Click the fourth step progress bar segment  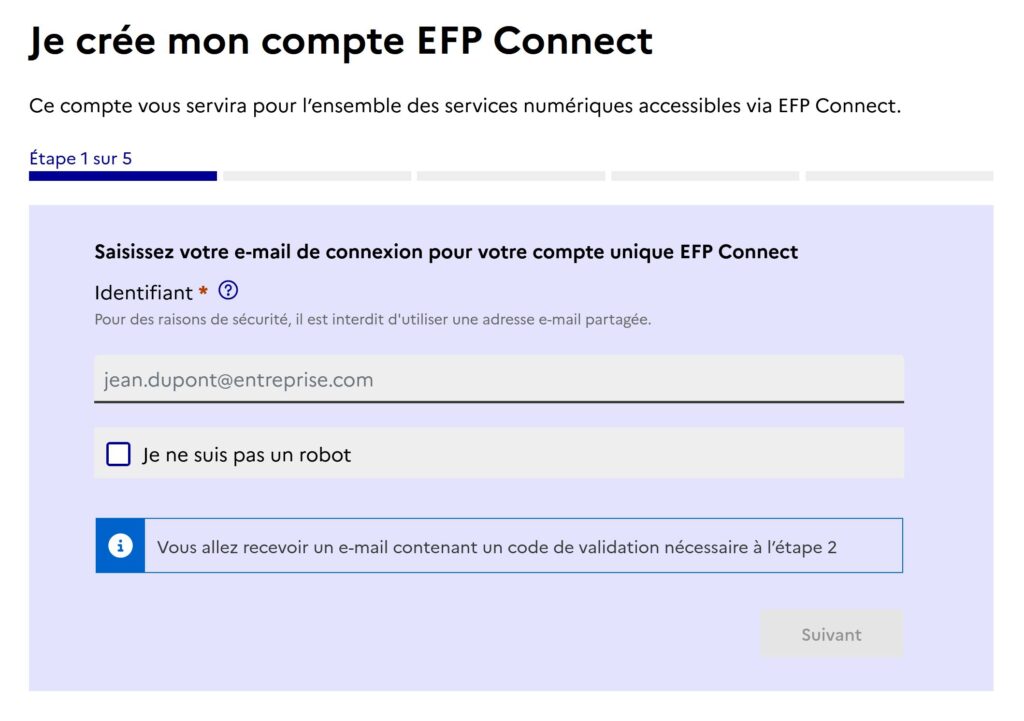[705, 176]
